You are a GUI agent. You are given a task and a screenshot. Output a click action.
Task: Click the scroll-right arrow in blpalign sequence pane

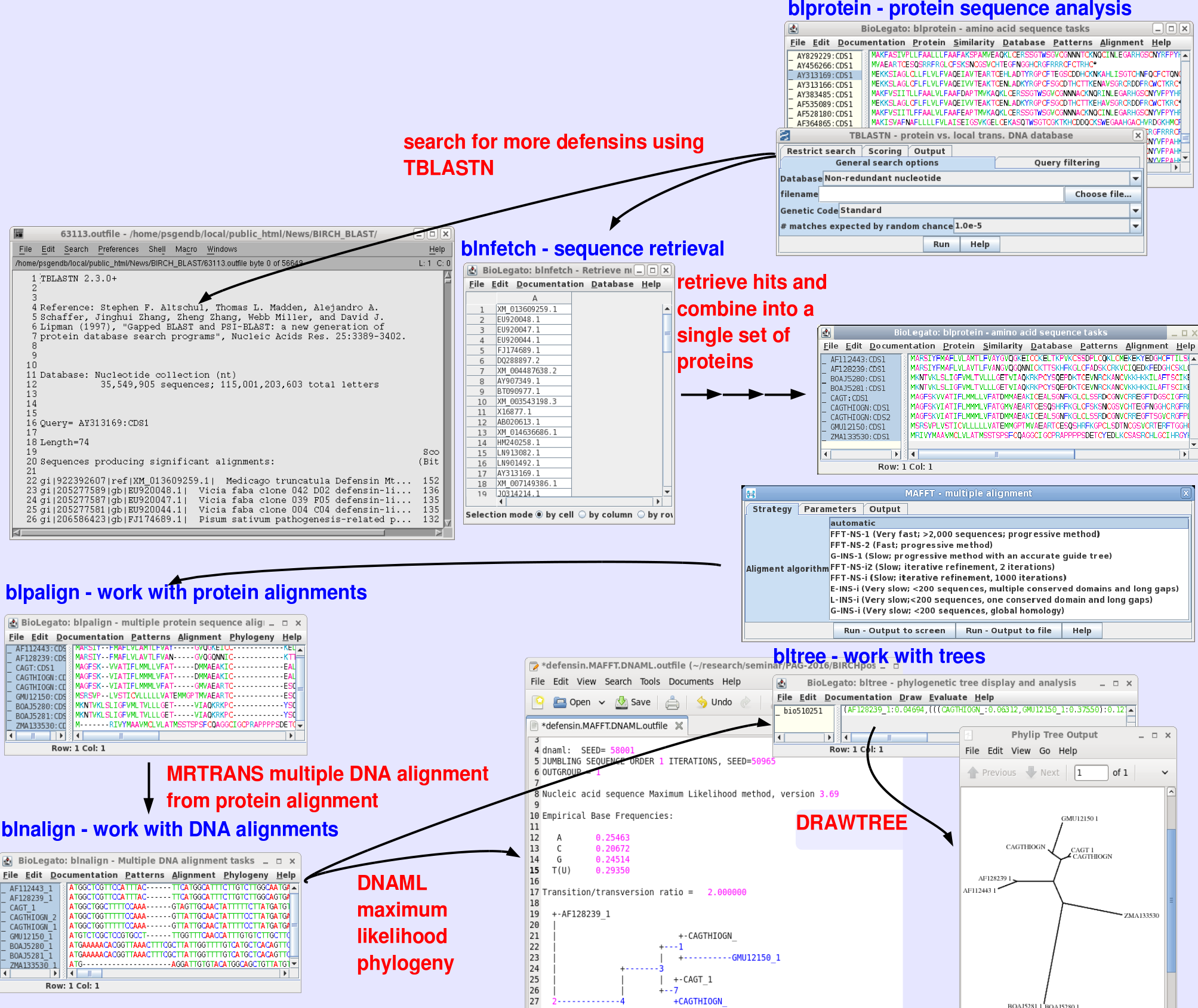pos(291,736)
